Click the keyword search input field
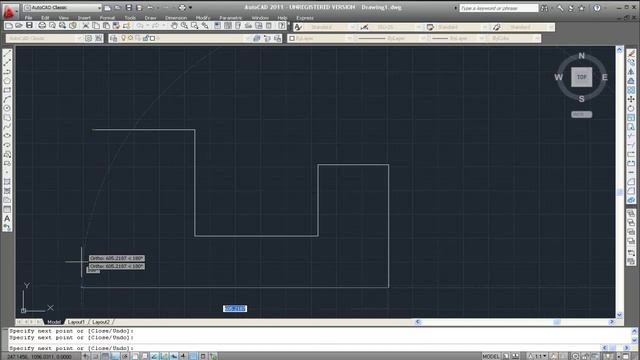Screen dimensions: 640x360 click(498, 8)
